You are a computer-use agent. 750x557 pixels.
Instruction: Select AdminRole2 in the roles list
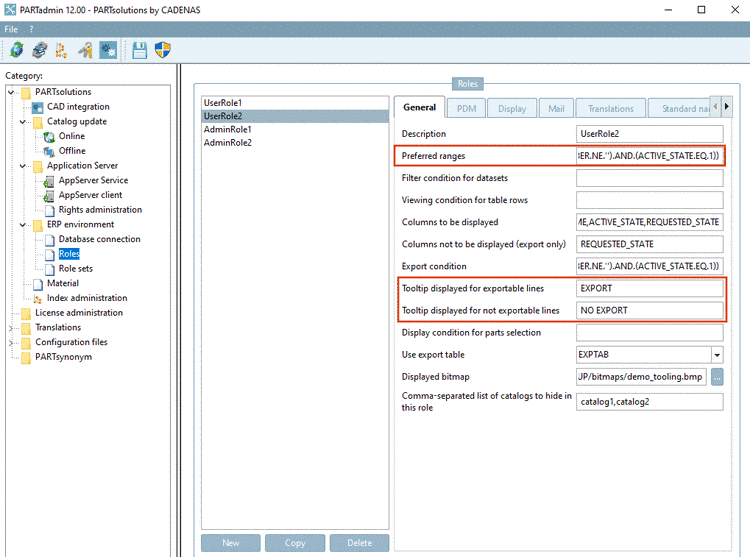pos(295,143)
